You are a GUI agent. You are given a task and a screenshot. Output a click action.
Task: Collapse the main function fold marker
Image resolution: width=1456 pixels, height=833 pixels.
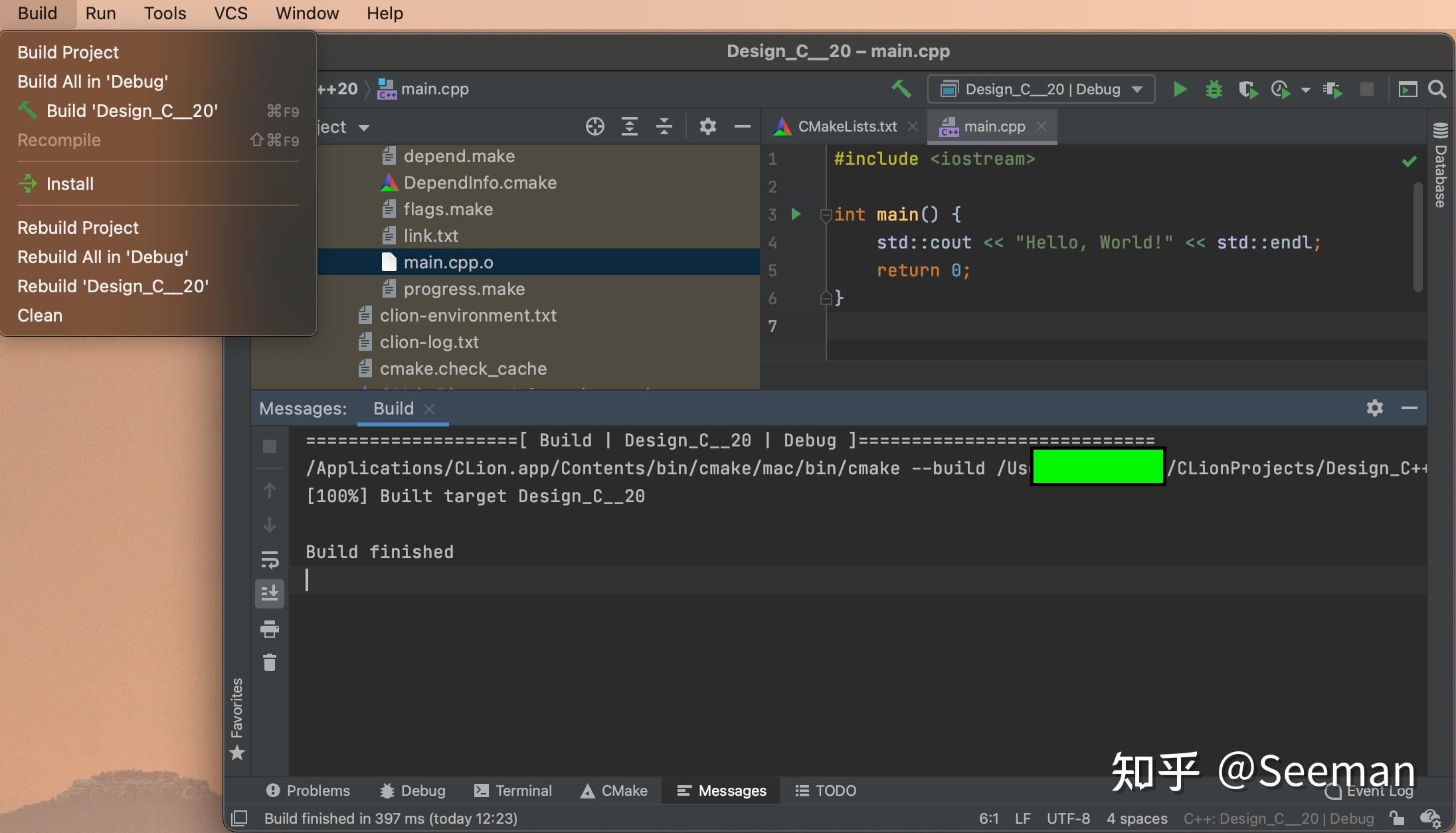[x=826, y=215]
